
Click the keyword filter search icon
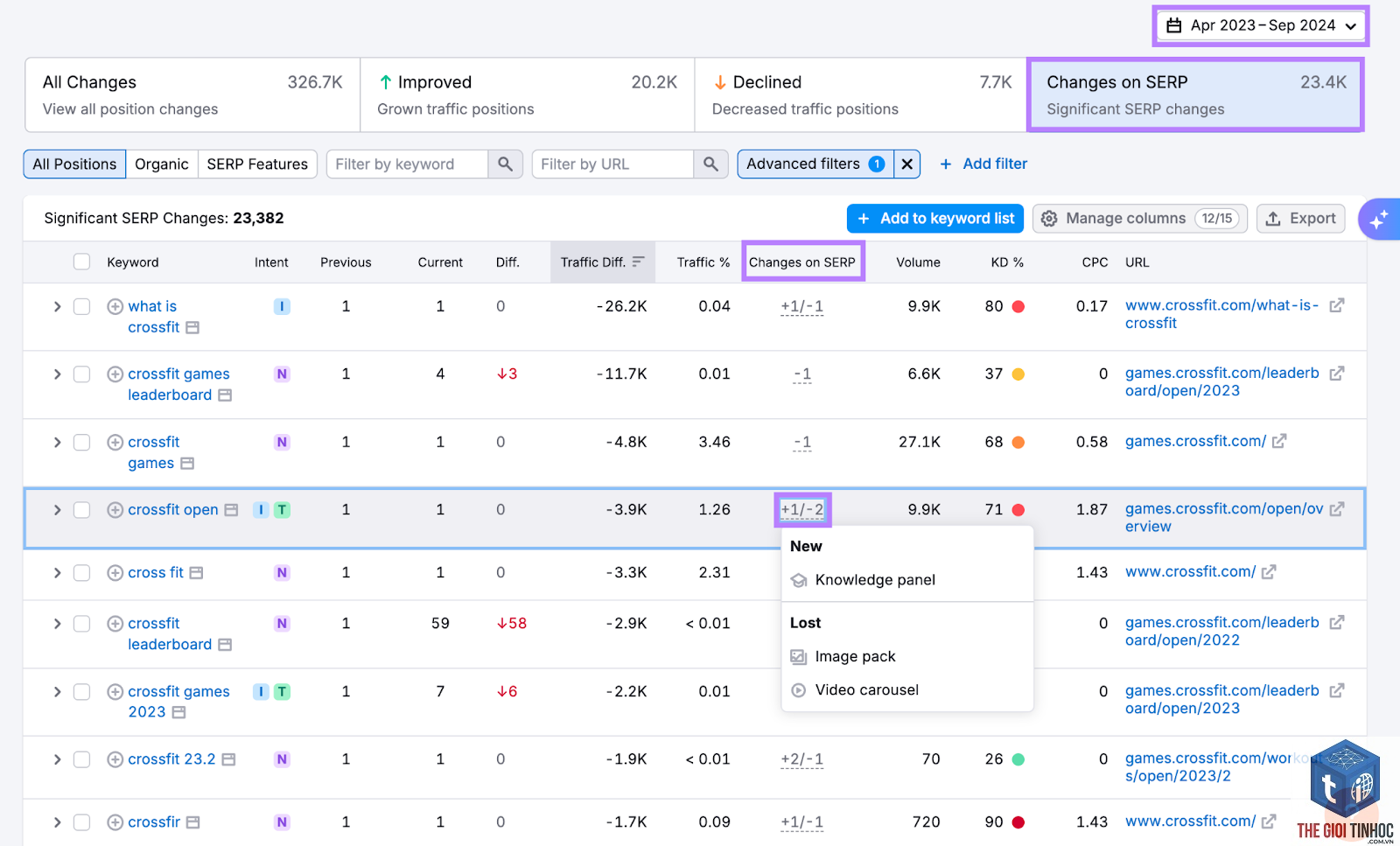505,164
